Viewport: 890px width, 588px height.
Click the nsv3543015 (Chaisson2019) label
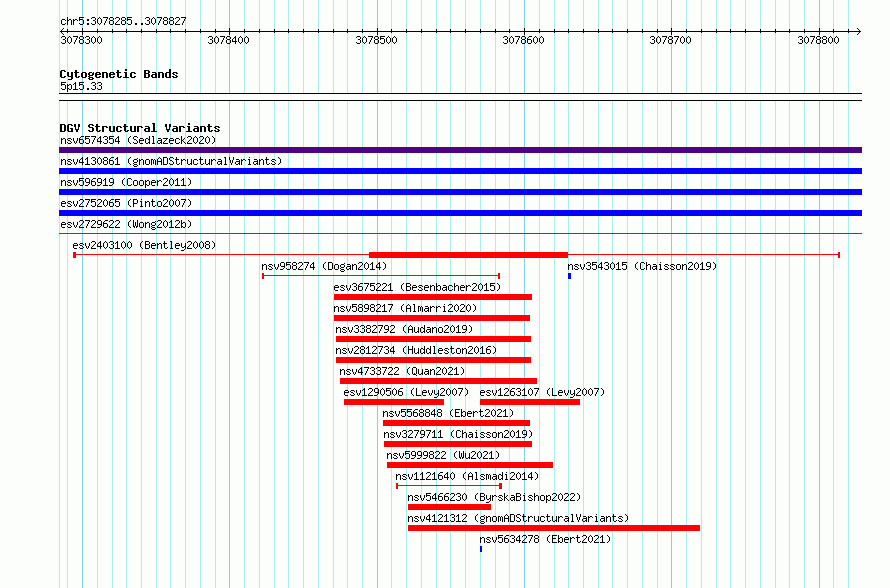coord(642,266)
